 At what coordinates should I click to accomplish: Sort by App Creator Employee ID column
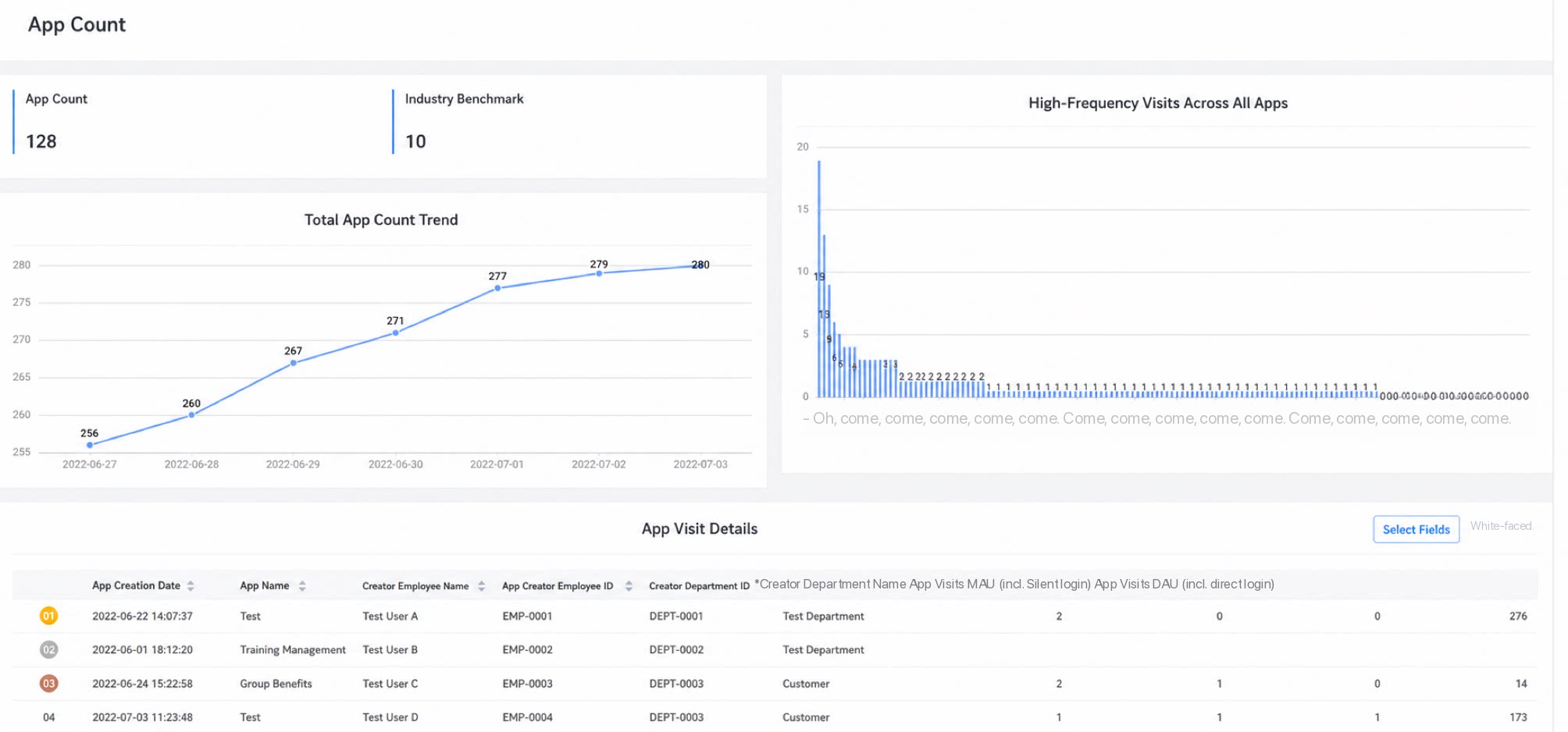click(629, 586)
